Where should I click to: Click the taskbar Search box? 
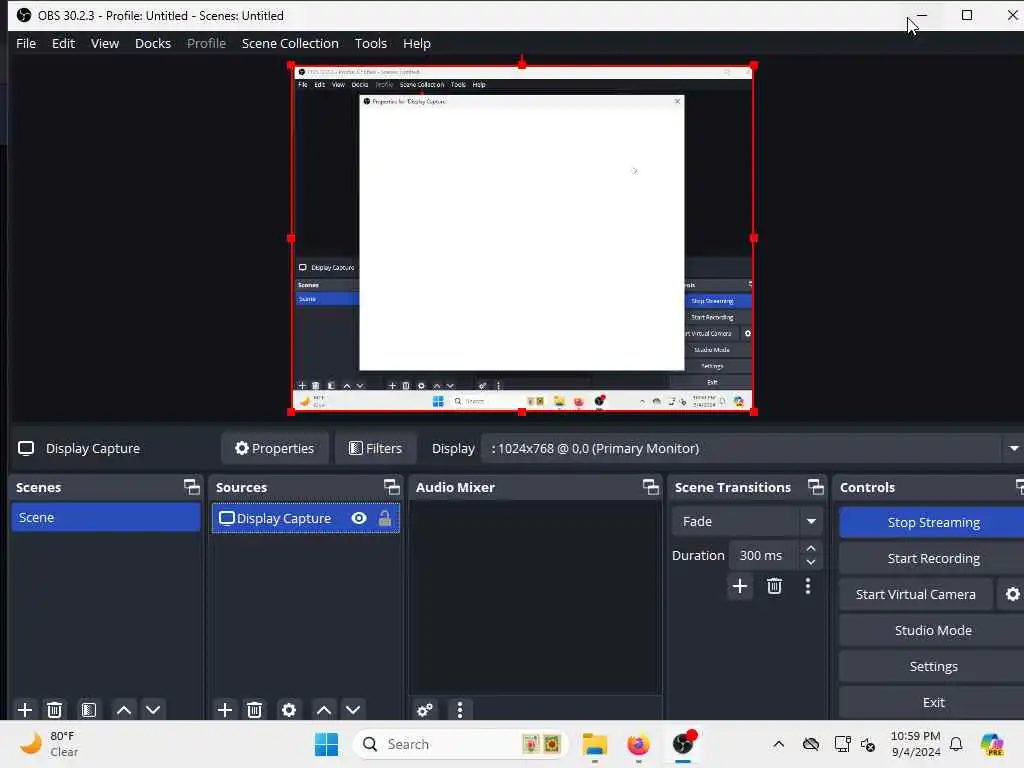pyautogui.click(x=460, y=744)
